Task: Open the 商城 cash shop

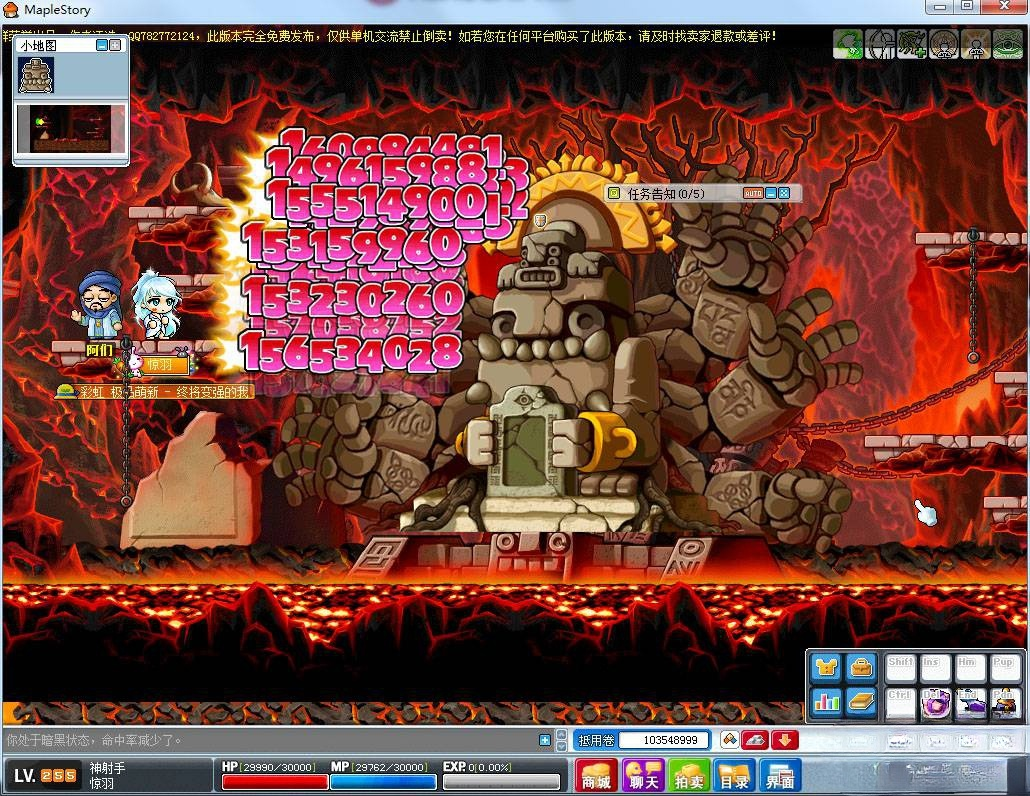Action: [596, 775]
